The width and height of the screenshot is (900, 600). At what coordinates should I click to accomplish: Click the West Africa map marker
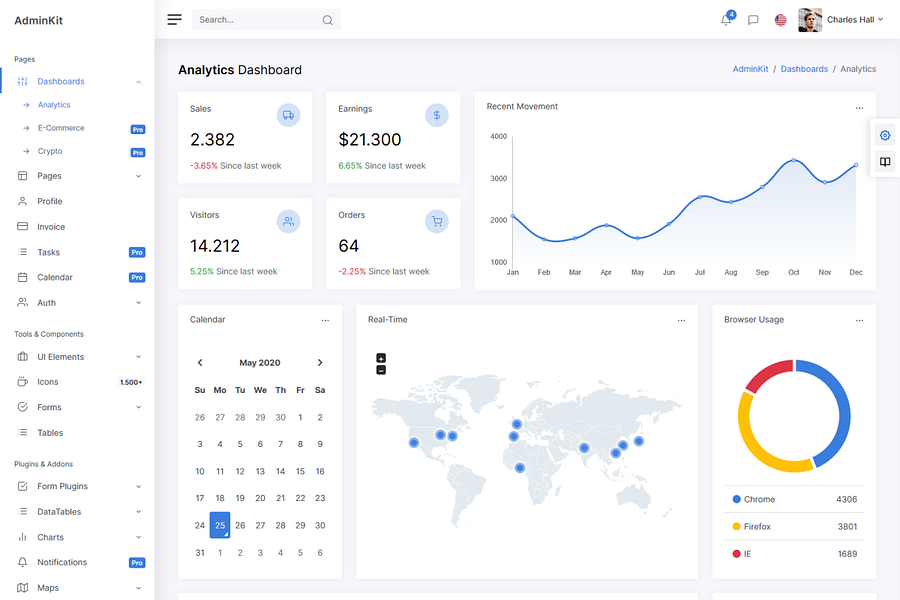pyautogui.click(x=519, y=468)
